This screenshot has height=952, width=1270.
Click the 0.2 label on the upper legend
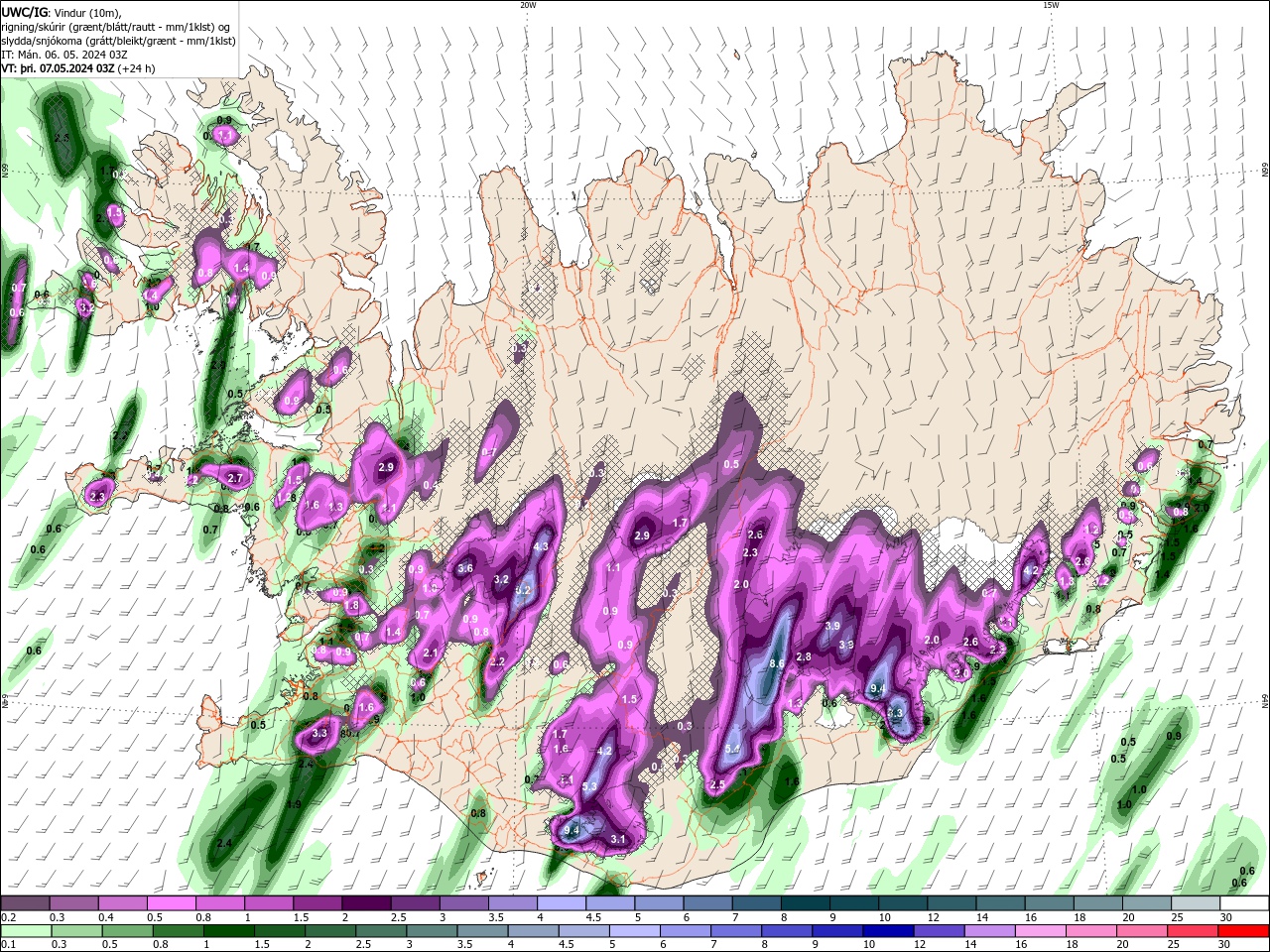pyautogui.click(x=9, y=917)
